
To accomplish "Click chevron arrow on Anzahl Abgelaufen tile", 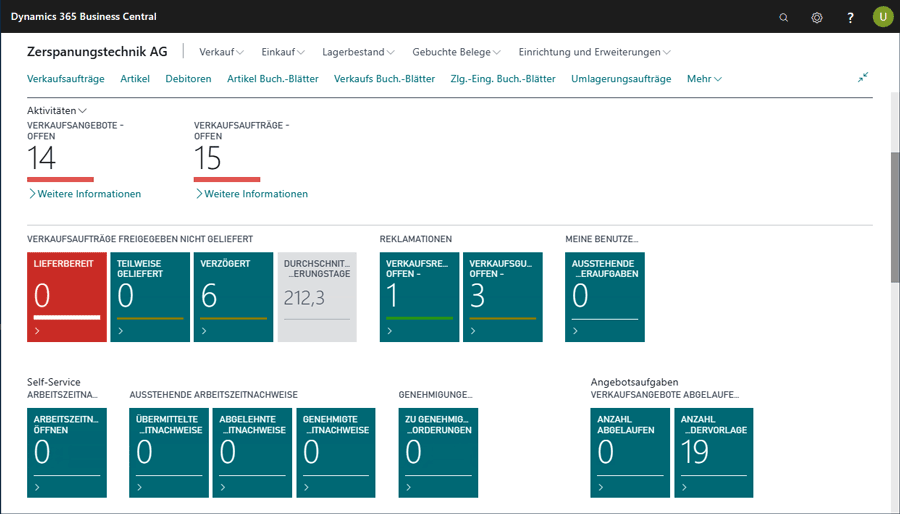I will point(600,487).
